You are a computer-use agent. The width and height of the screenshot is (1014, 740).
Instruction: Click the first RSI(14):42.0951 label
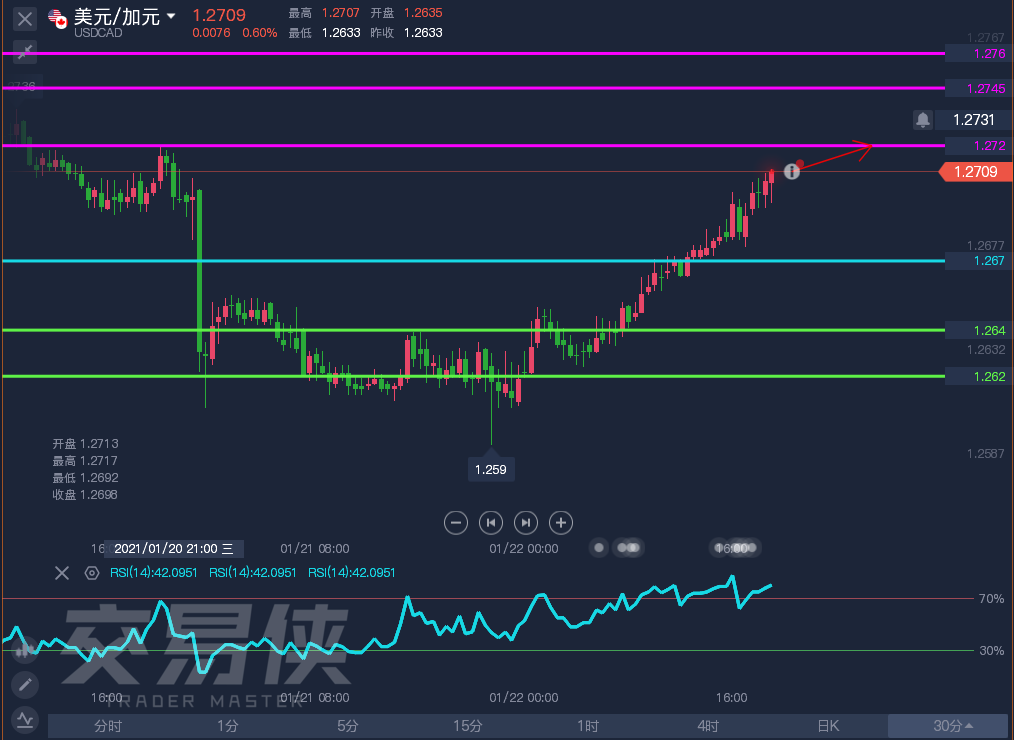click(154, 572)
